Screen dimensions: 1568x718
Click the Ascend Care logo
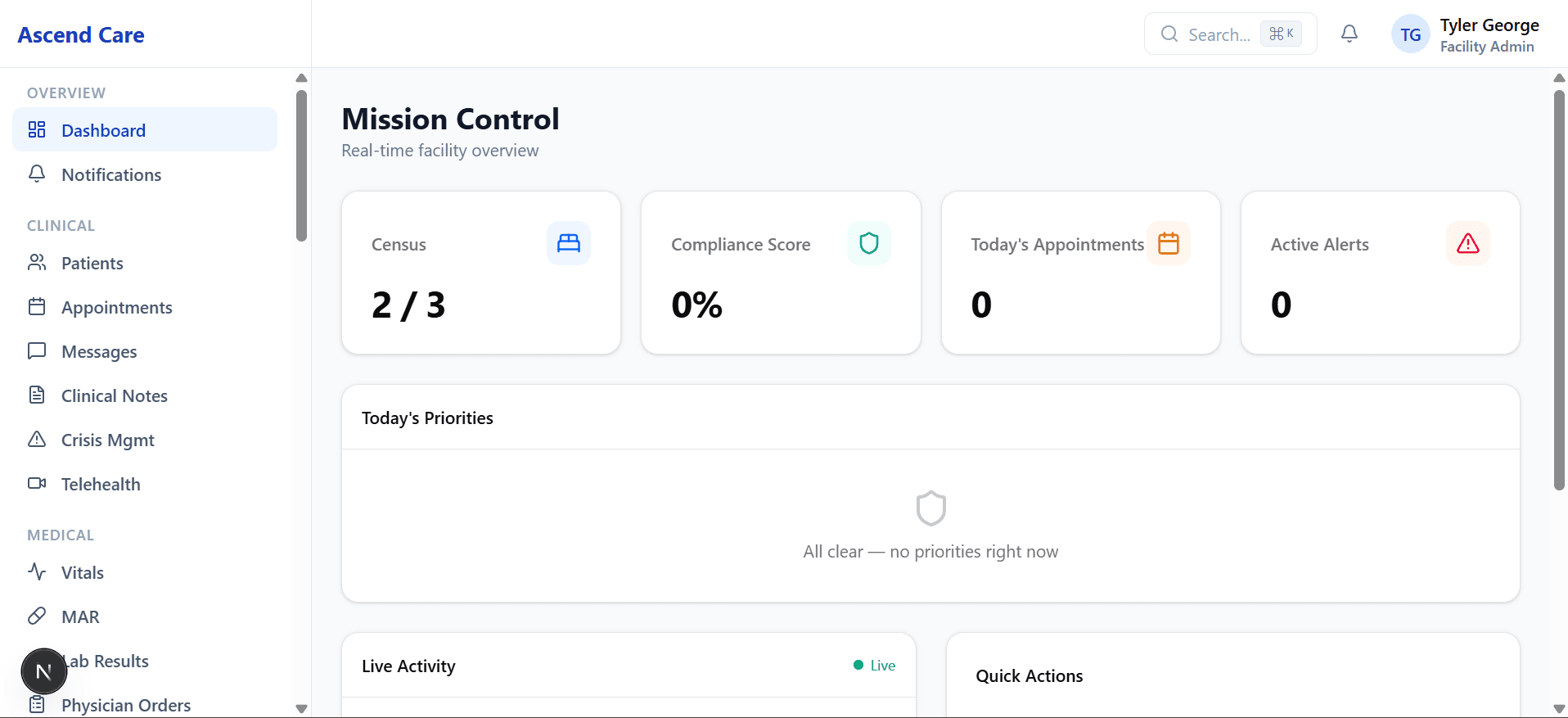(80, 34)
